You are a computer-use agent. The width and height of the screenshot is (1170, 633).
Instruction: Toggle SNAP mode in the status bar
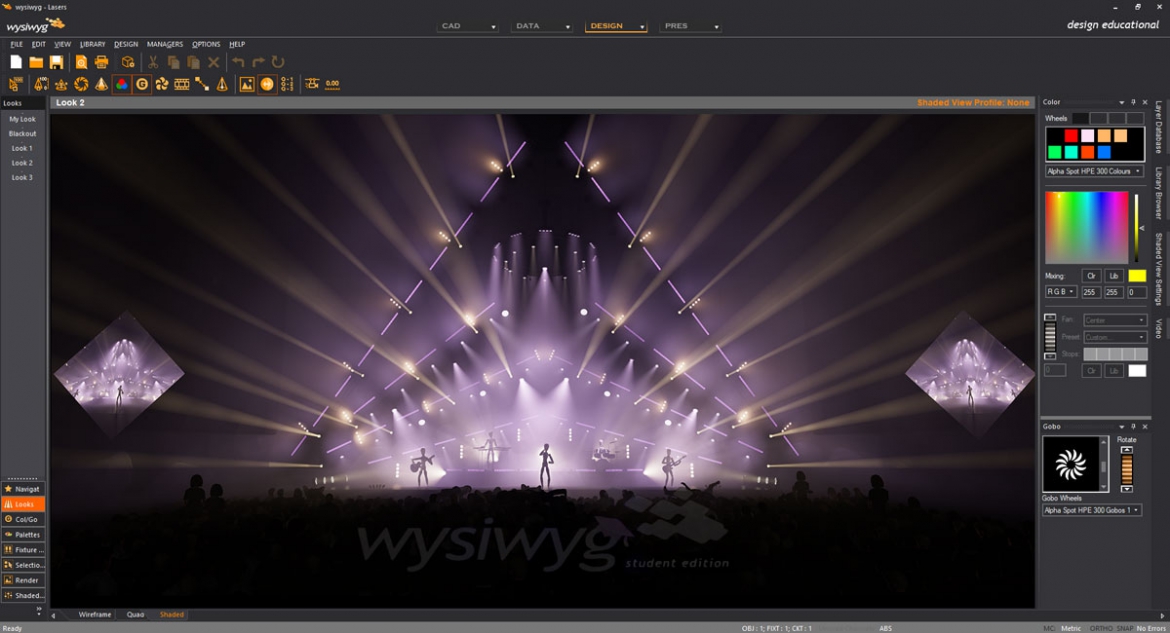(1125, 629)
